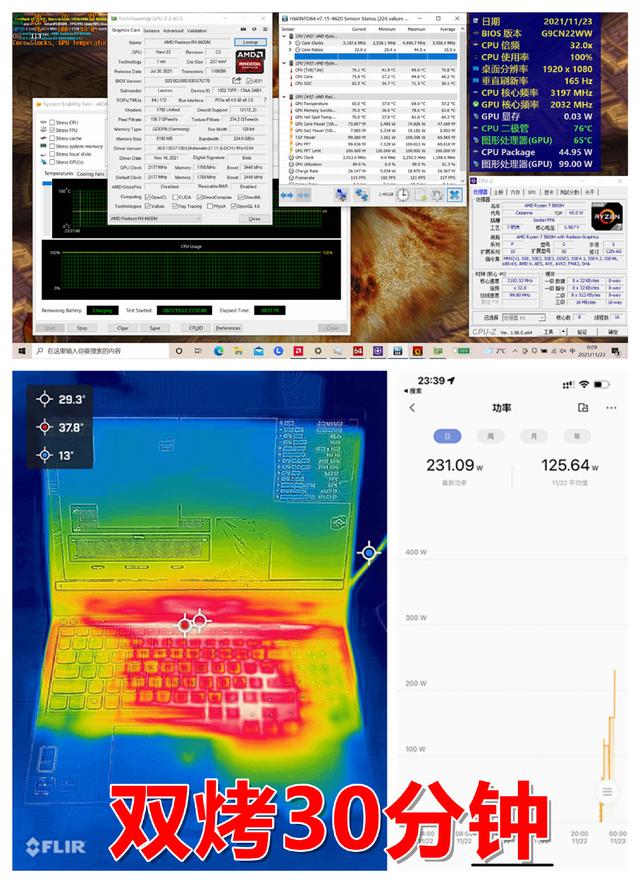Click the red AMD software taskbar icon
Image resolution: width=640 pixels, height=882 pixels.
pos(298,351)
